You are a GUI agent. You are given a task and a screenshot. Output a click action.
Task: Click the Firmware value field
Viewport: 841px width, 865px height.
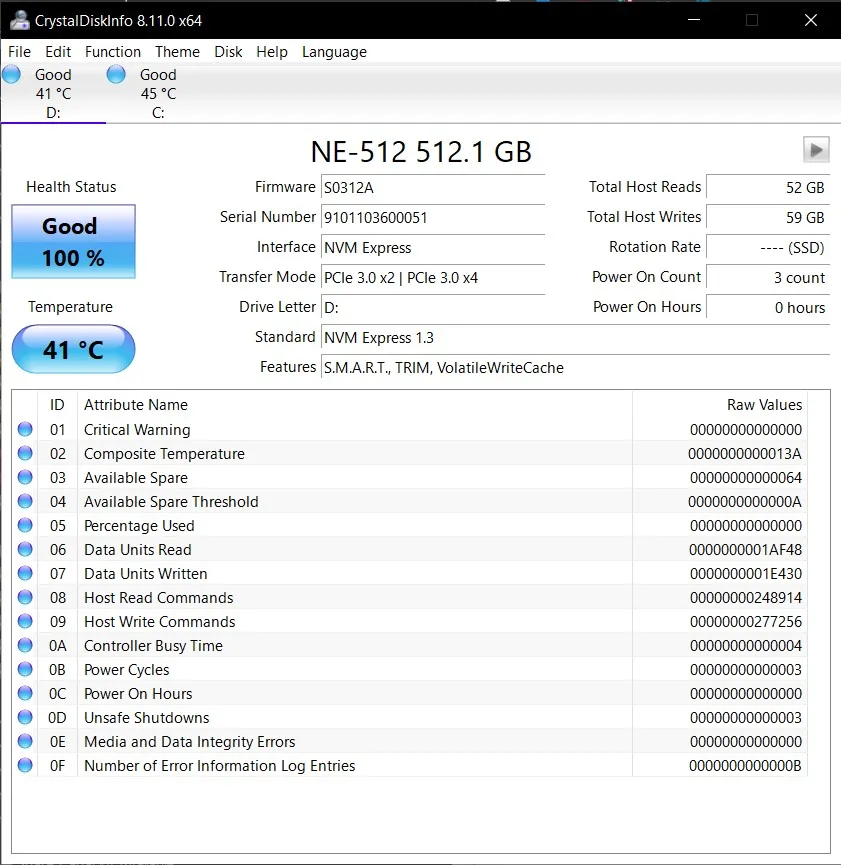click(x=432, y=187)
